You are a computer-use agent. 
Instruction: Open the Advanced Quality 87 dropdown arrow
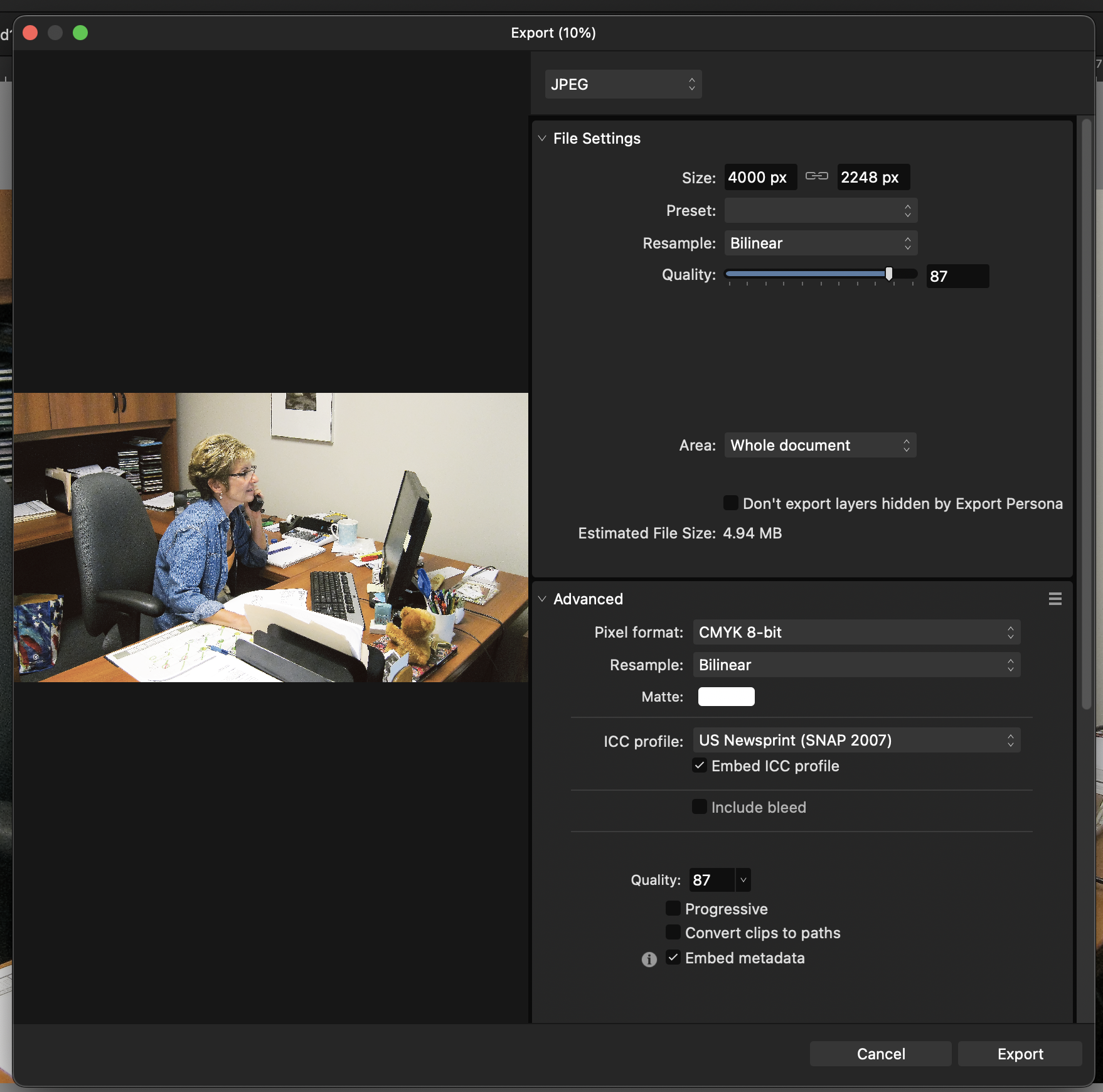743,880
